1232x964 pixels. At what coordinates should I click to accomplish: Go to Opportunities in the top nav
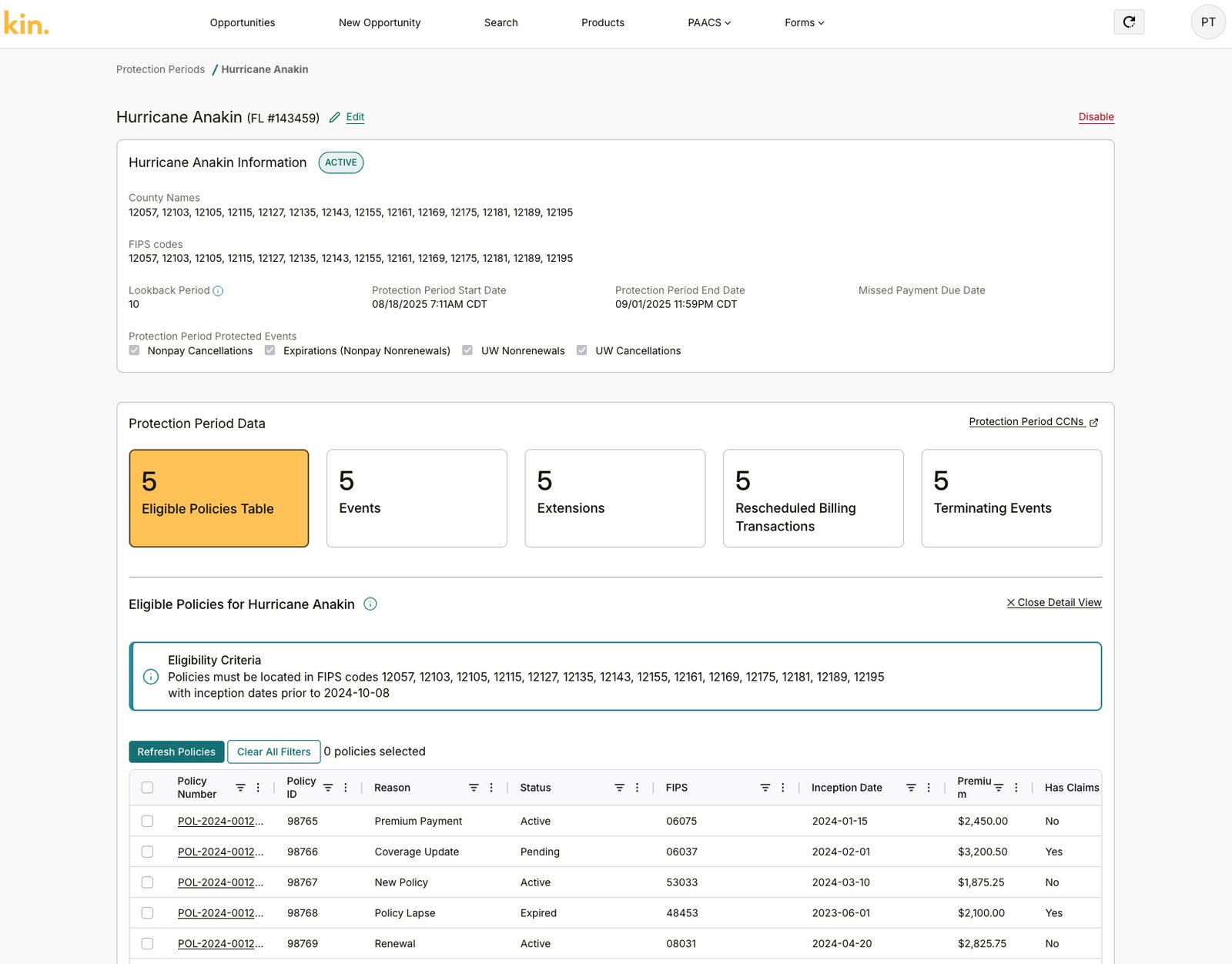point(243,23)
